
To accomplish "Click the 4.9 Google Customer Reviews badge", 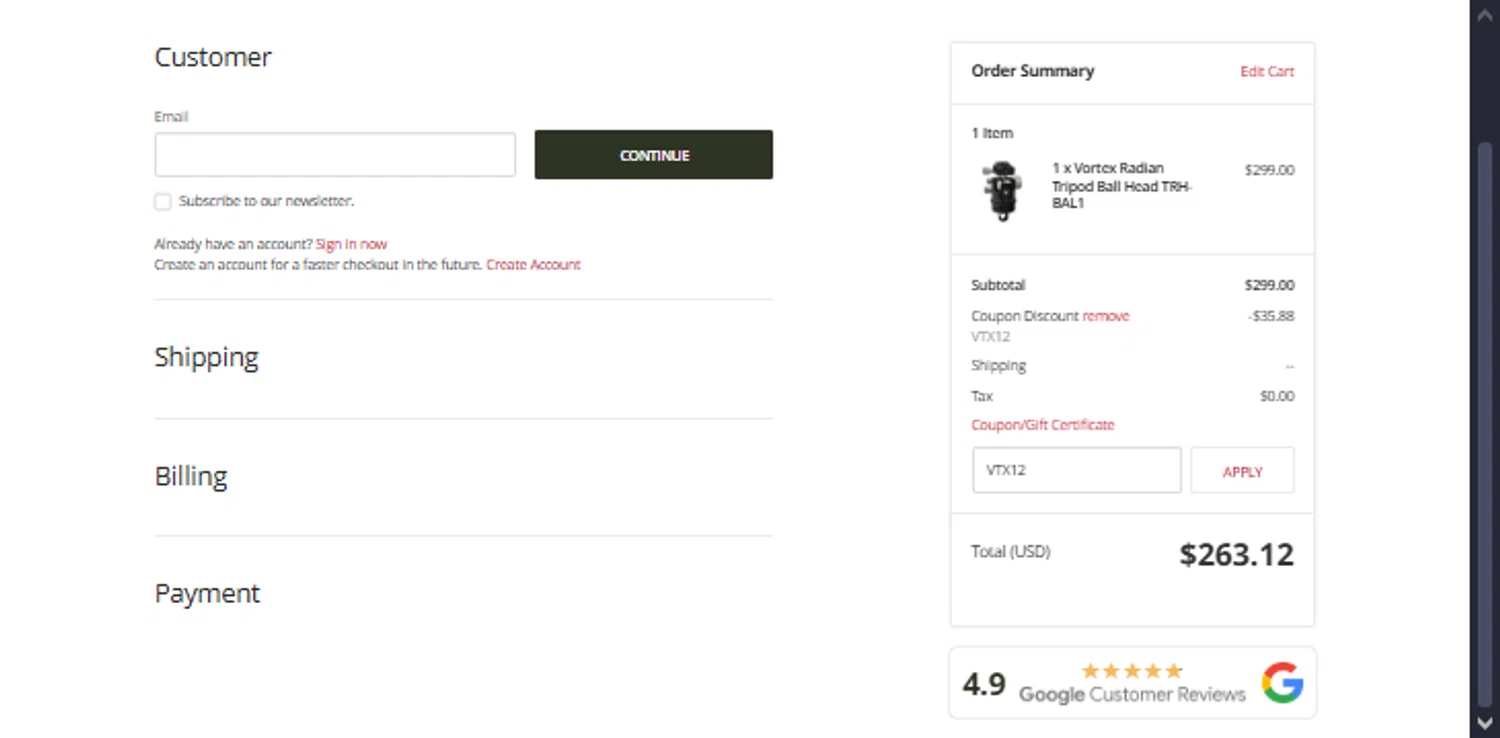I will coord(1132,684).
